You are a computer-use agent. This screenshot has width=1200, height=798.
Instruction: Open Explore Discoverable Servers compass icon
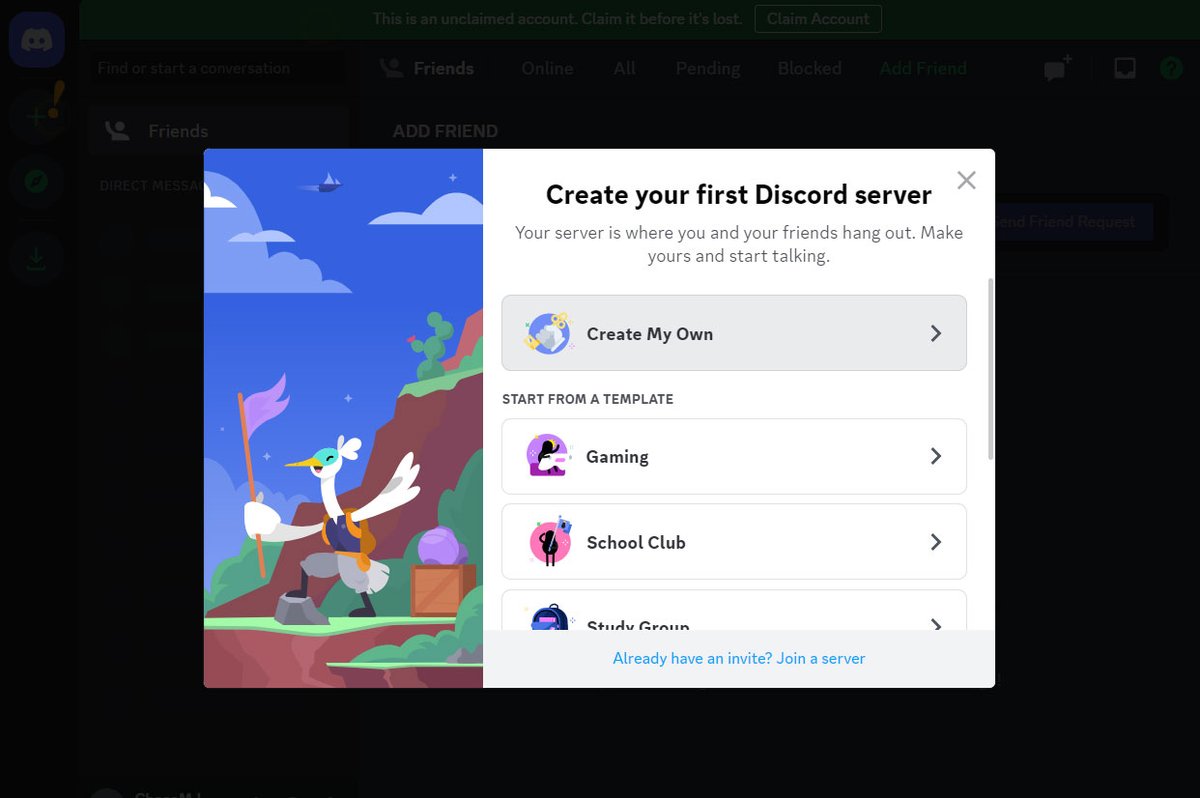pyautogui.click(x=36, y=182)
